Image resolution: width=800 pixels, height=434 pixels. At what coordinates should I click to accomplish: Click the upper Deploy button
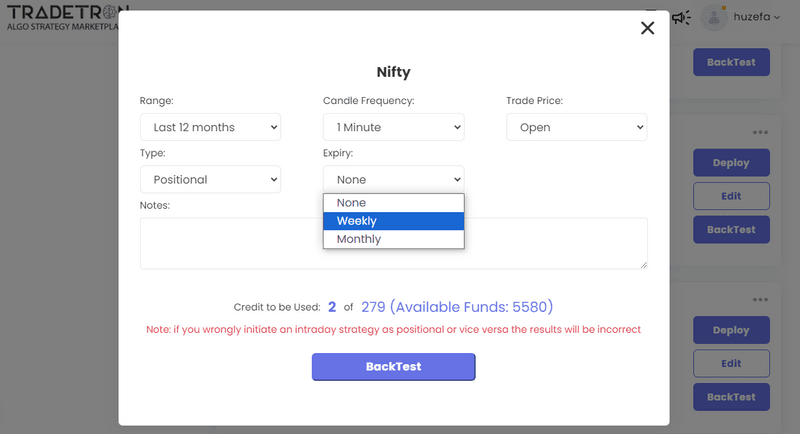tap(731, 163)
